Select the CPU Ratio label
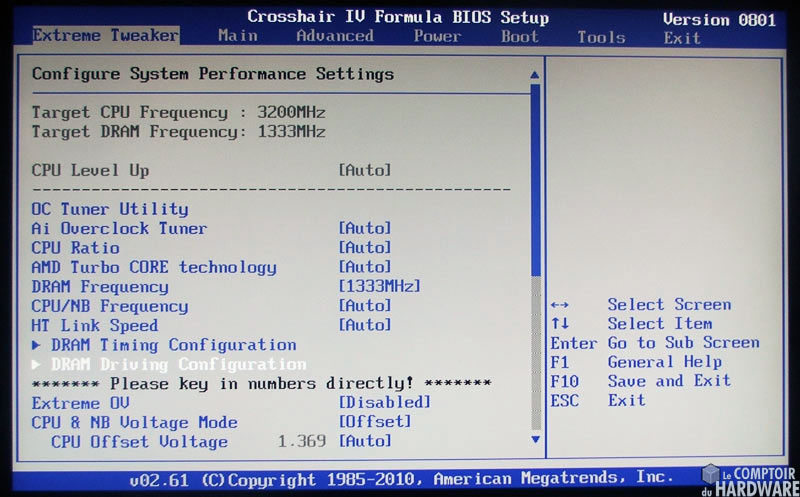 point(76,247)
